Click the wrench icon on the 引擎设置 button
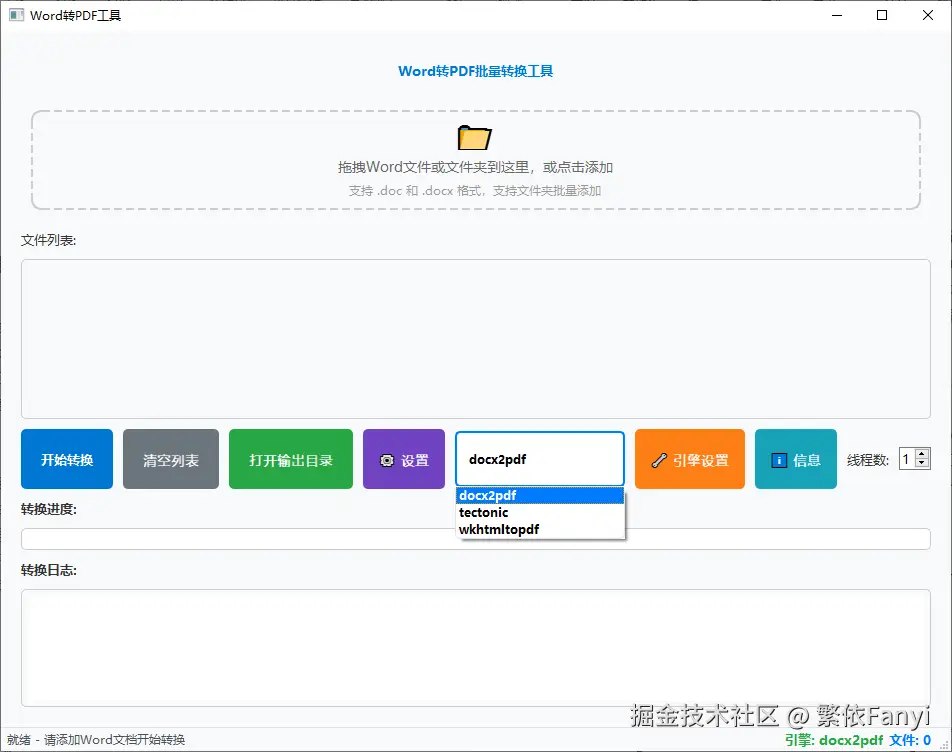This screenshot has width=952, height=752. (x=659, y=459)
